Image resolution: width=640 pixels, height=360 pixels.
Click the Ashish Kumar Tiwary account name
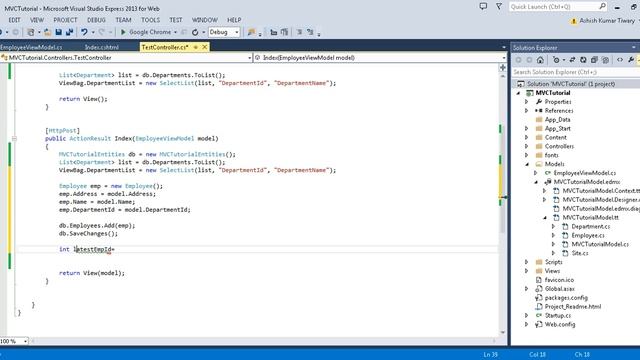[607, 20]
